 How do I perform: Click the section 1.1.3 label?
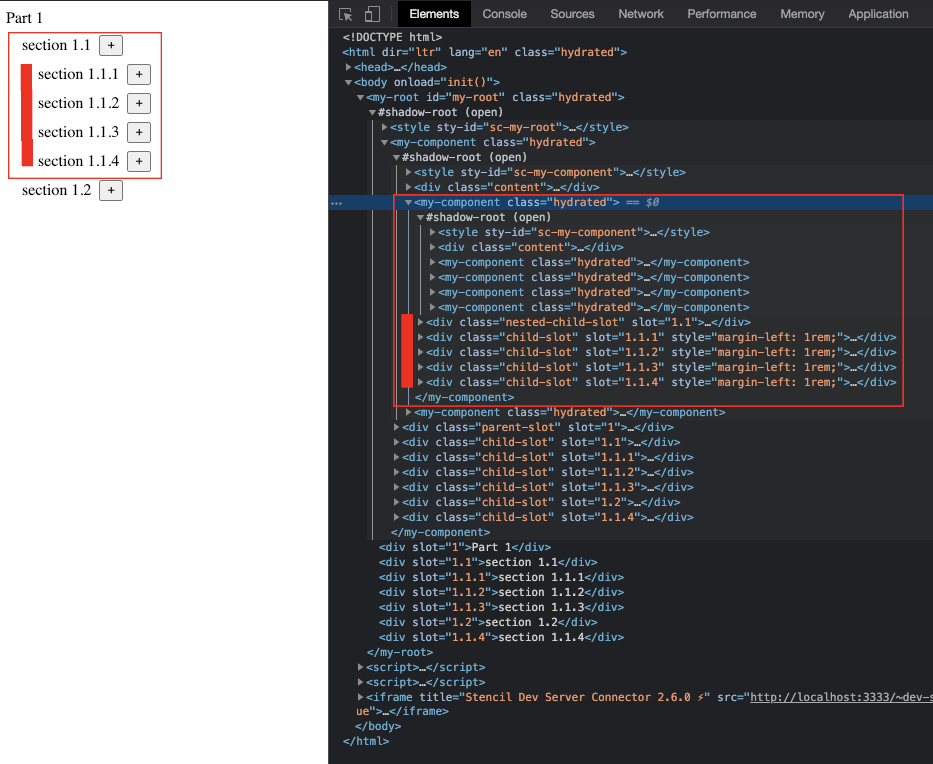(79, 132)
